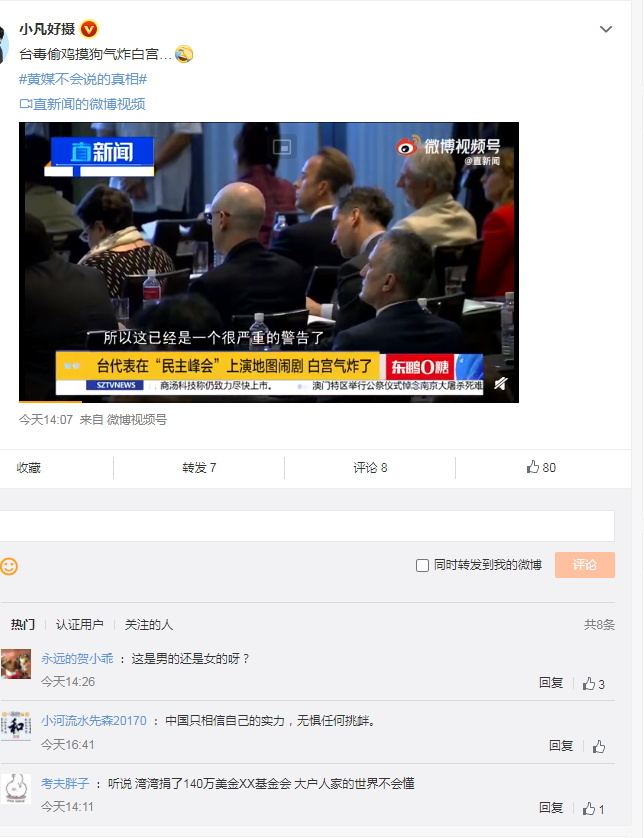This screenshot has height=838, width=644.
Task: Enable 同时转发到我的微博 checkbox
Action: tap(422, 565)
